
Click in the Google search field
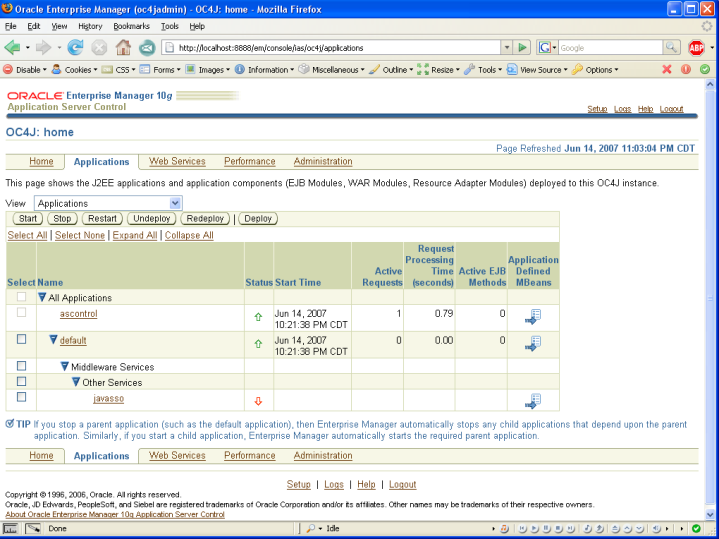pyautogui.click(x=610, y=47)
